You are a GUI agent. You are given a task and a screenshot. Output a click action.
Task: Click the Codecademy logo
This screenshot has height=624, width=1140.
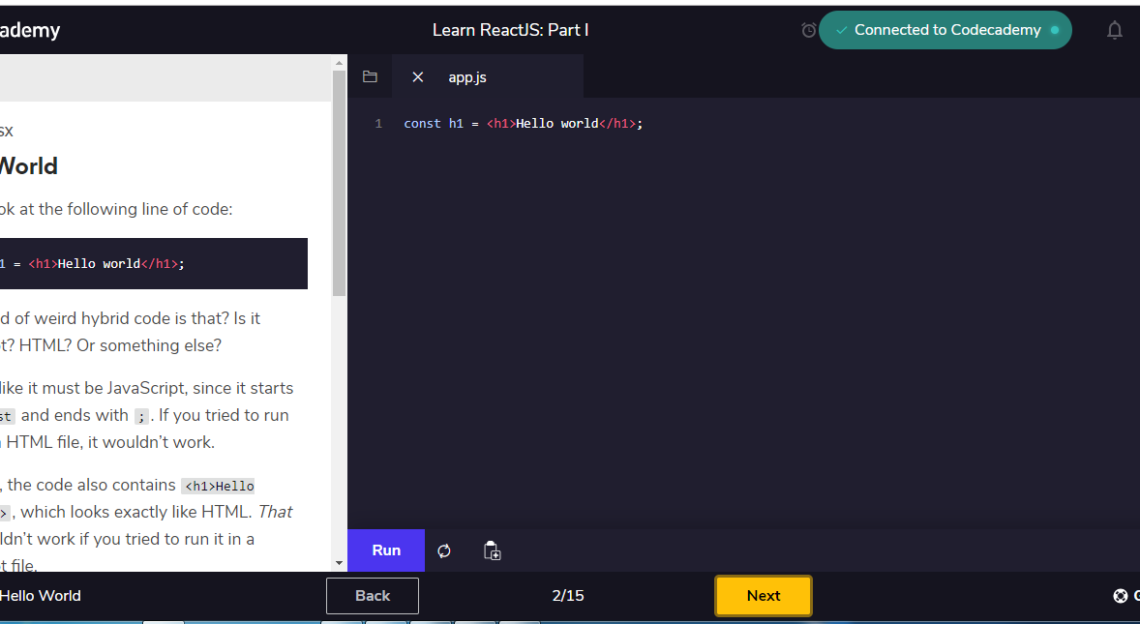pos(30,30)
